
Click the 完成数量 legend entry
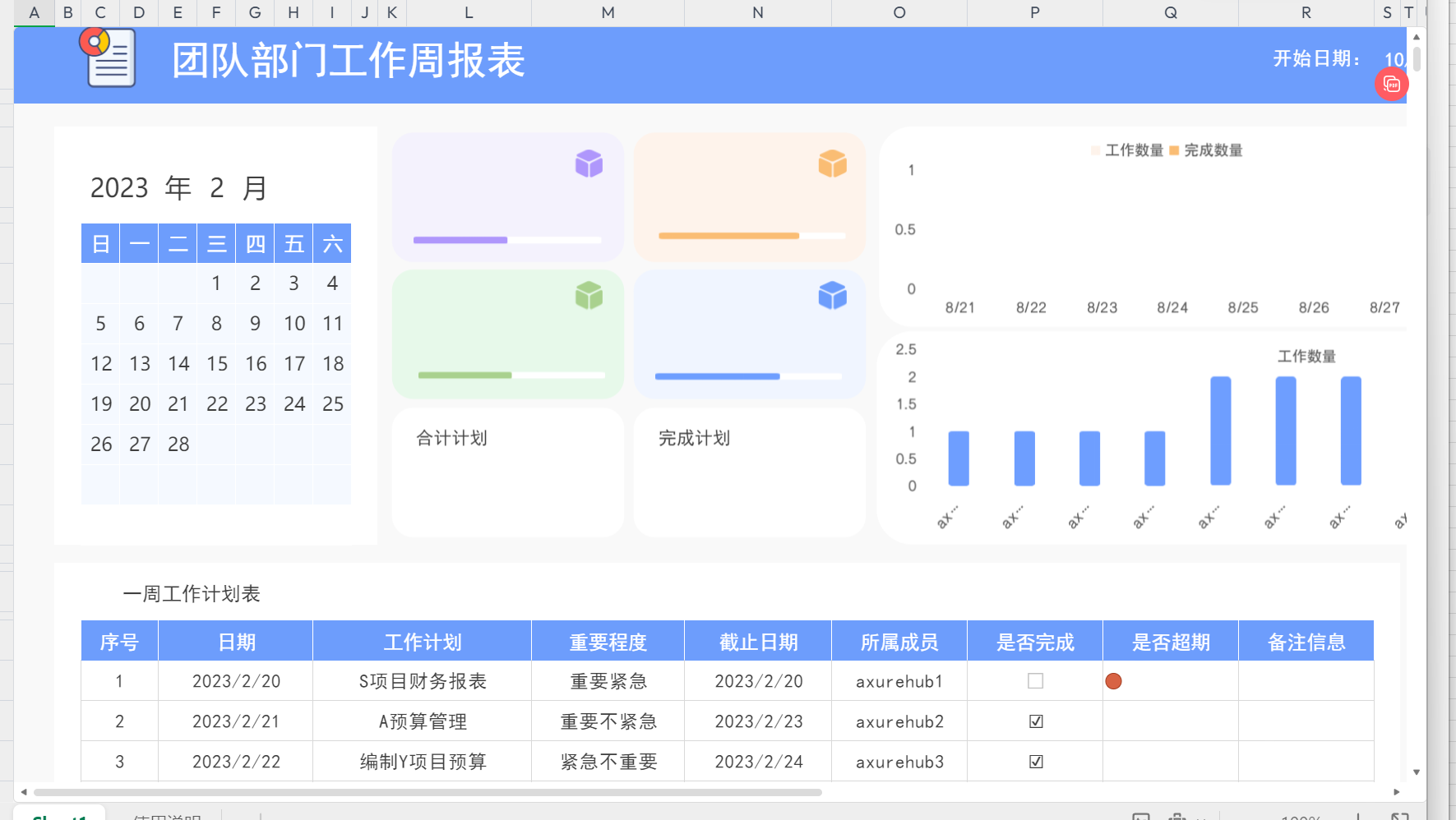click(x=1206, y=150)
